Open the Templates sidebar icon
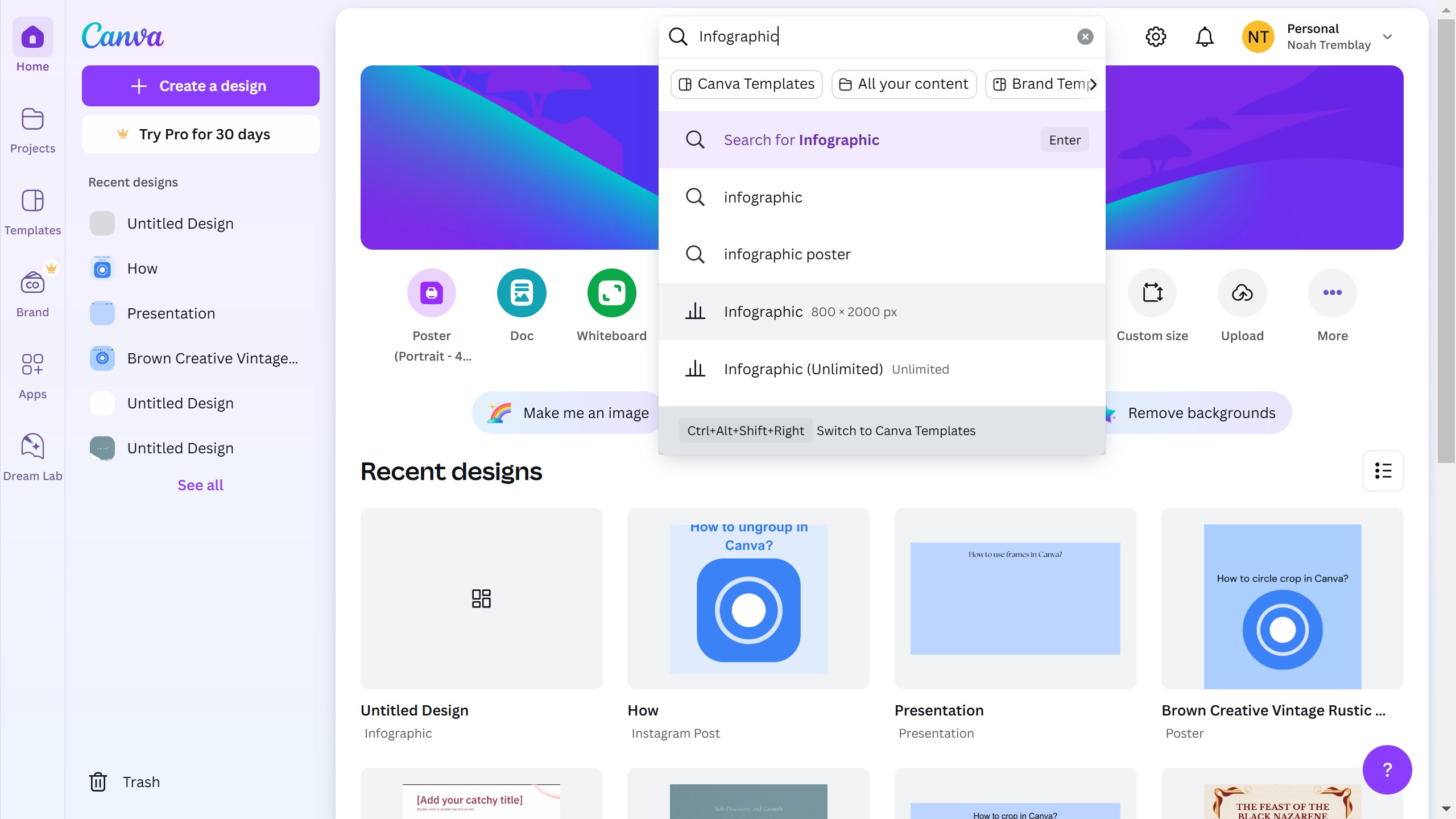This screenshot has height=819, width=1456. pyautogui.click(x=32, y=212)
